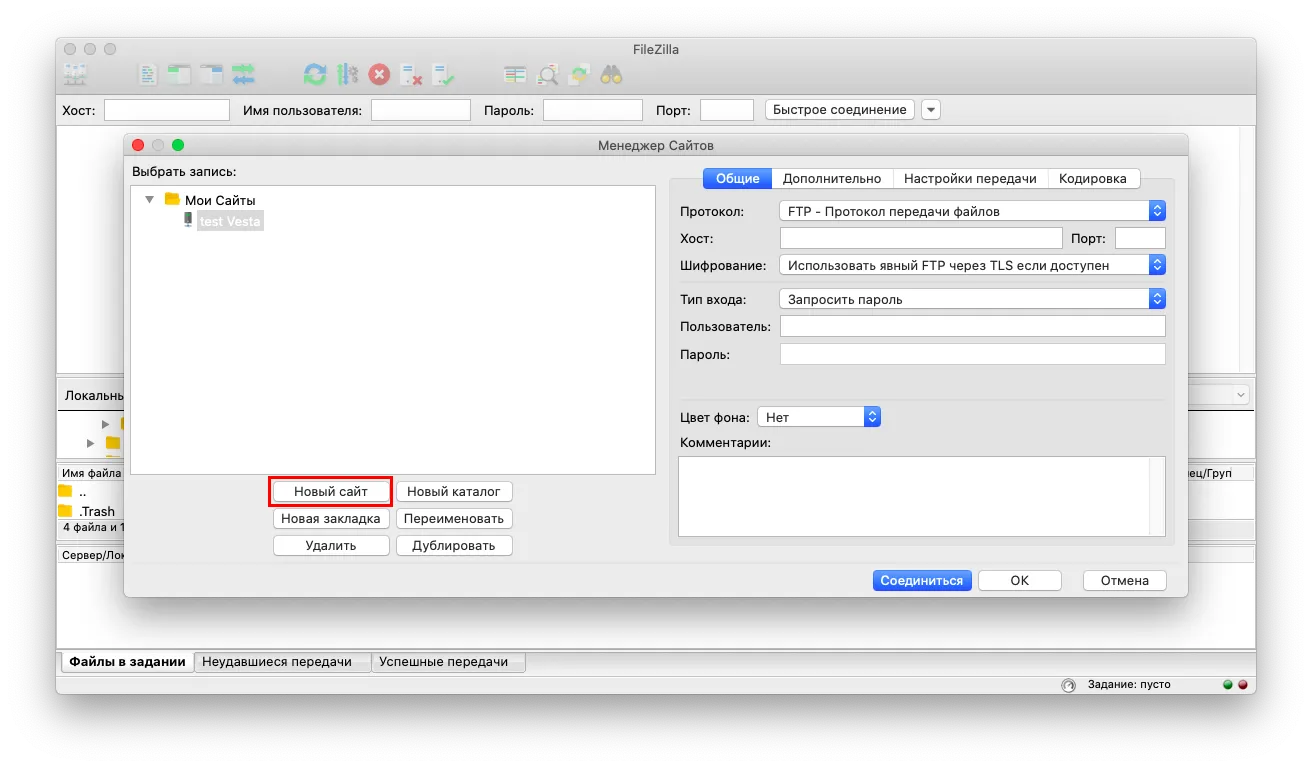
Task: Select the test Vesta site entry
Action: 230,221
